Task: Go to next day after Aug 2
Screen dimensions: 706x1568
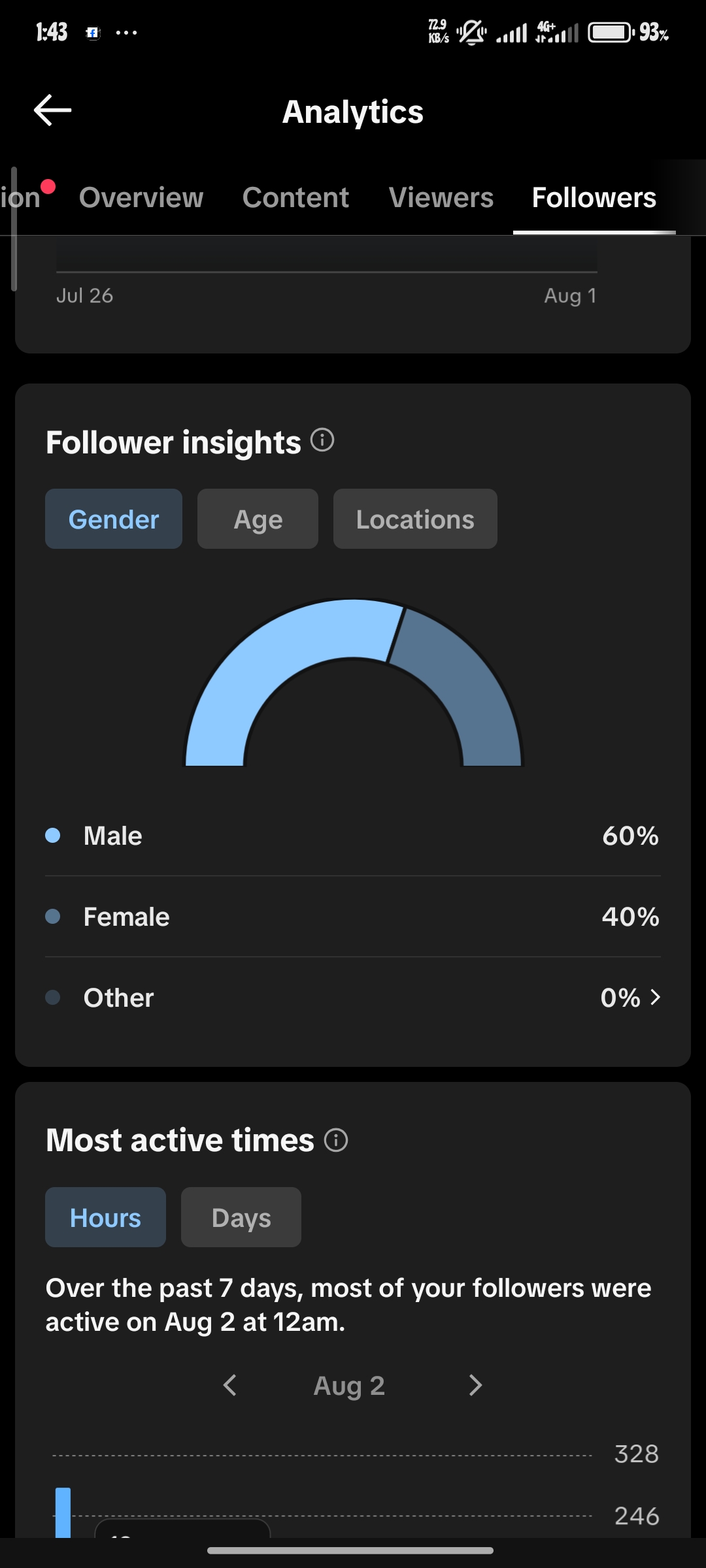Action: [x=475, y=1385]
